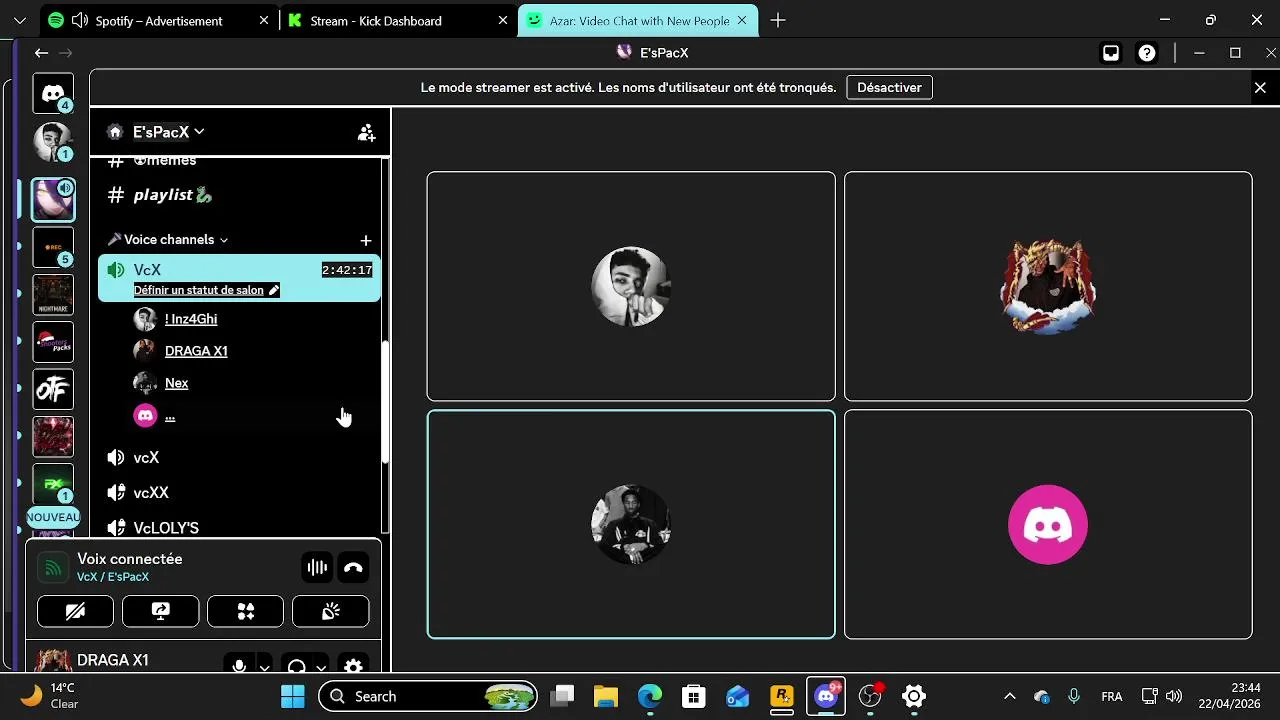The image size is (1280, 720).
Task: Close the Azar Video Chat tab
Action: tap(742, 20)
